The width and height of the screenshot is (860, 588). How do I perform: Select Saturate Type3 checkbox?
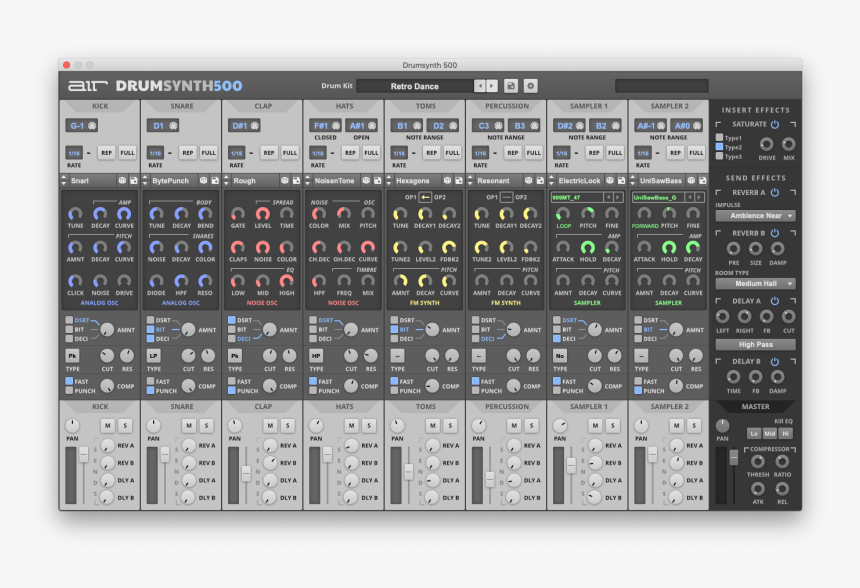tap(719, 156)
